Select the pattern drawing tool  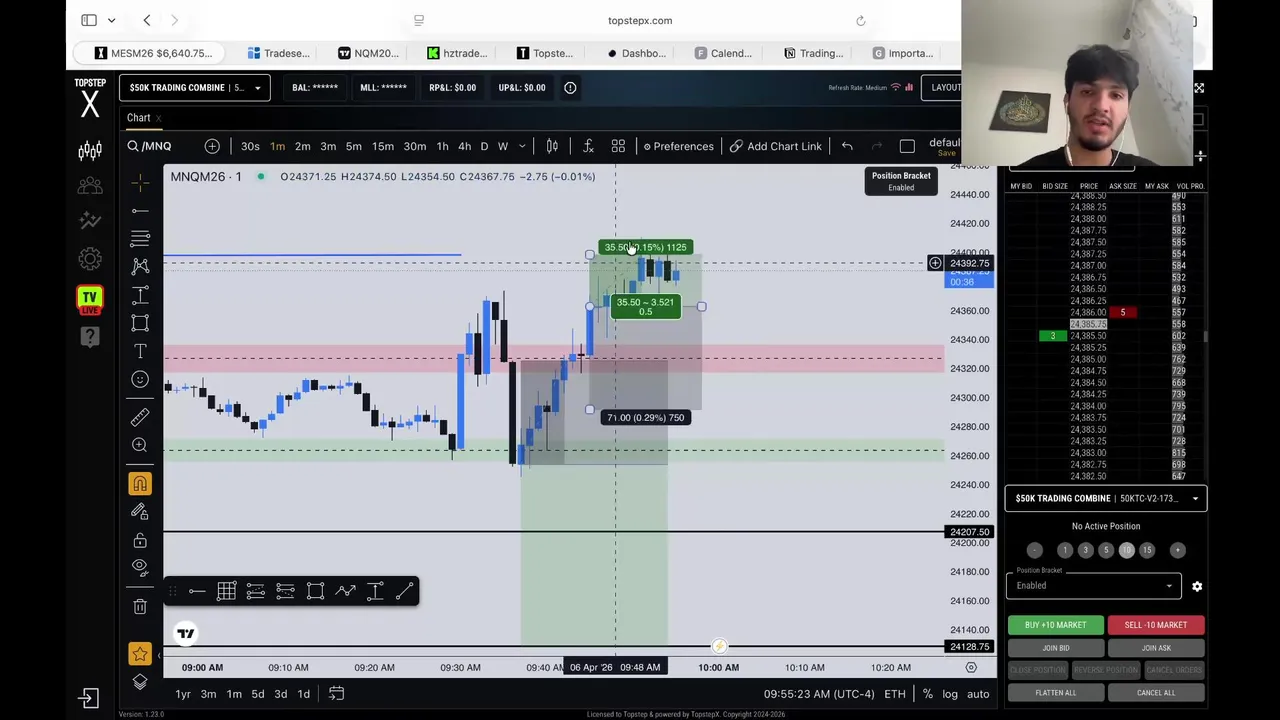pyautogui.click(x=140, y=266)
